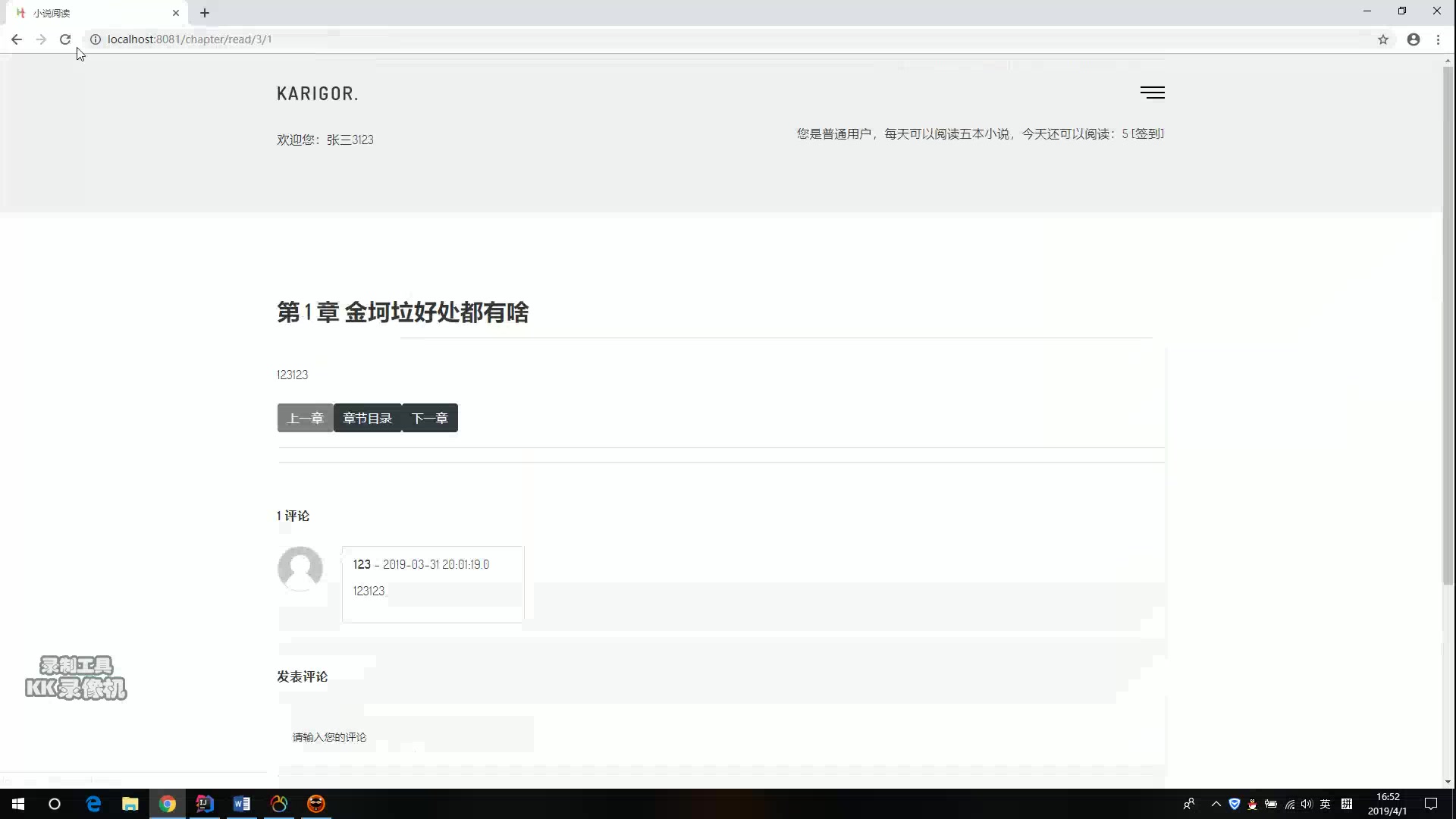Click the welcome text 欢迎您：张三3123
Viewport: 1456px width, 819px height.
pos(325,140)
